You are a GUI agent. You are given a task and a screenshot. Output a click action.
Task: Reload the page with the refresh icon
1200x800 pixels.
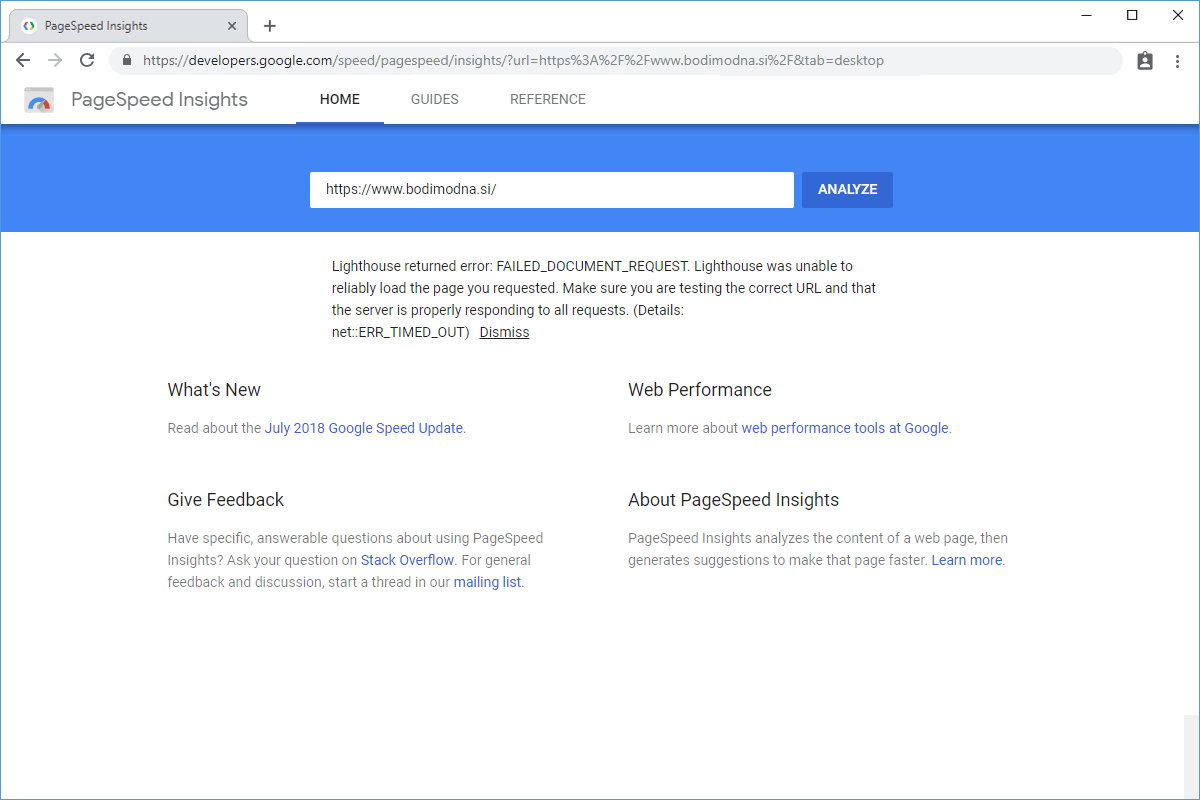point(87,60)
